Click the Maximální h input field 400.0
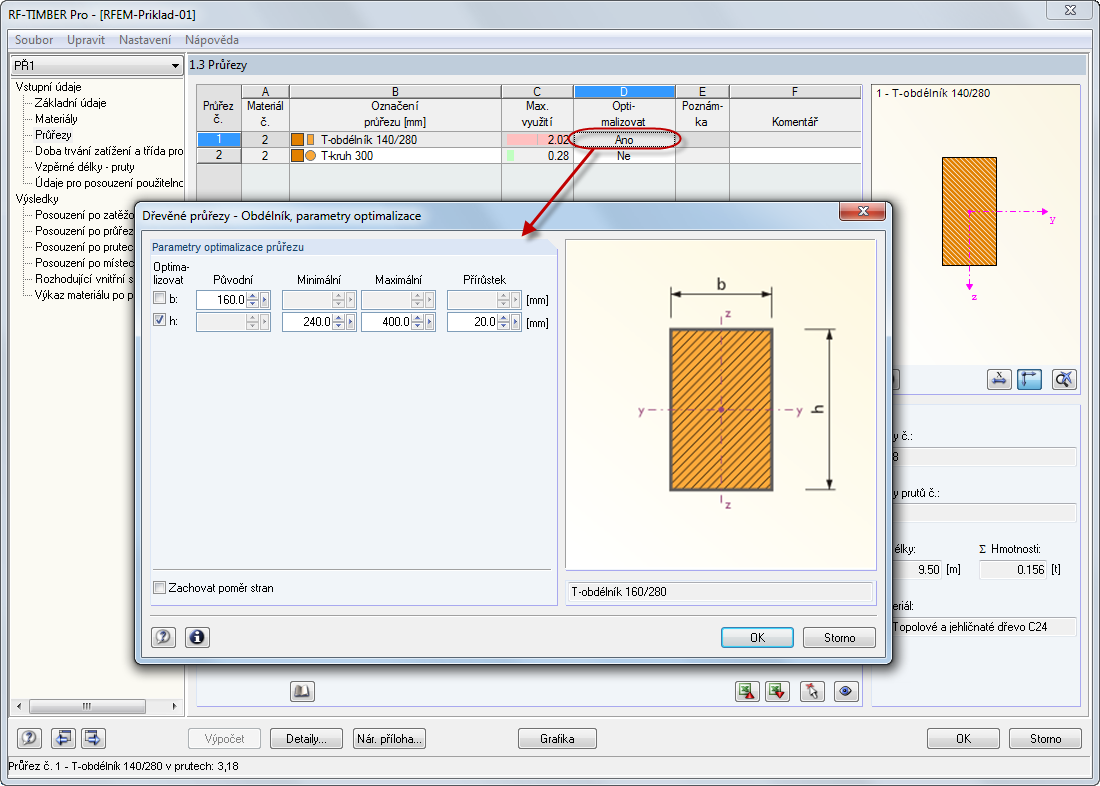 click(387, 322)
